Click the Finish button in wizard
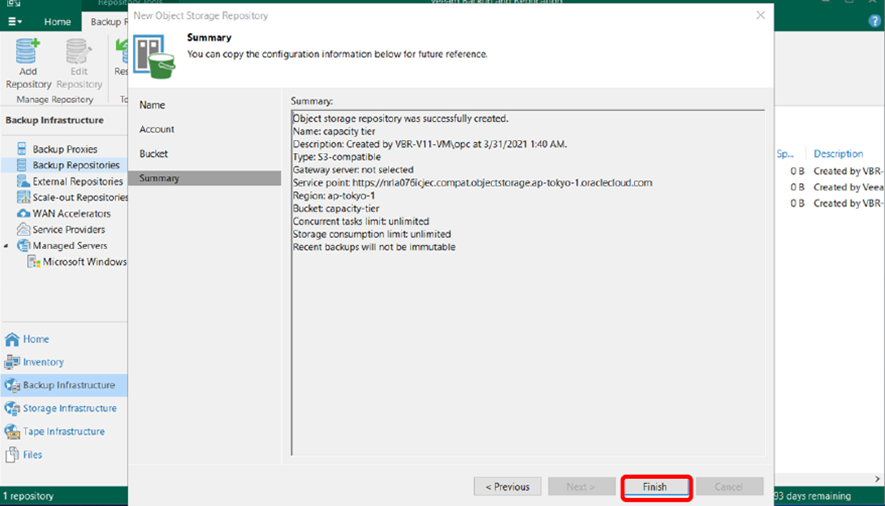 click(x=655, y=487)
